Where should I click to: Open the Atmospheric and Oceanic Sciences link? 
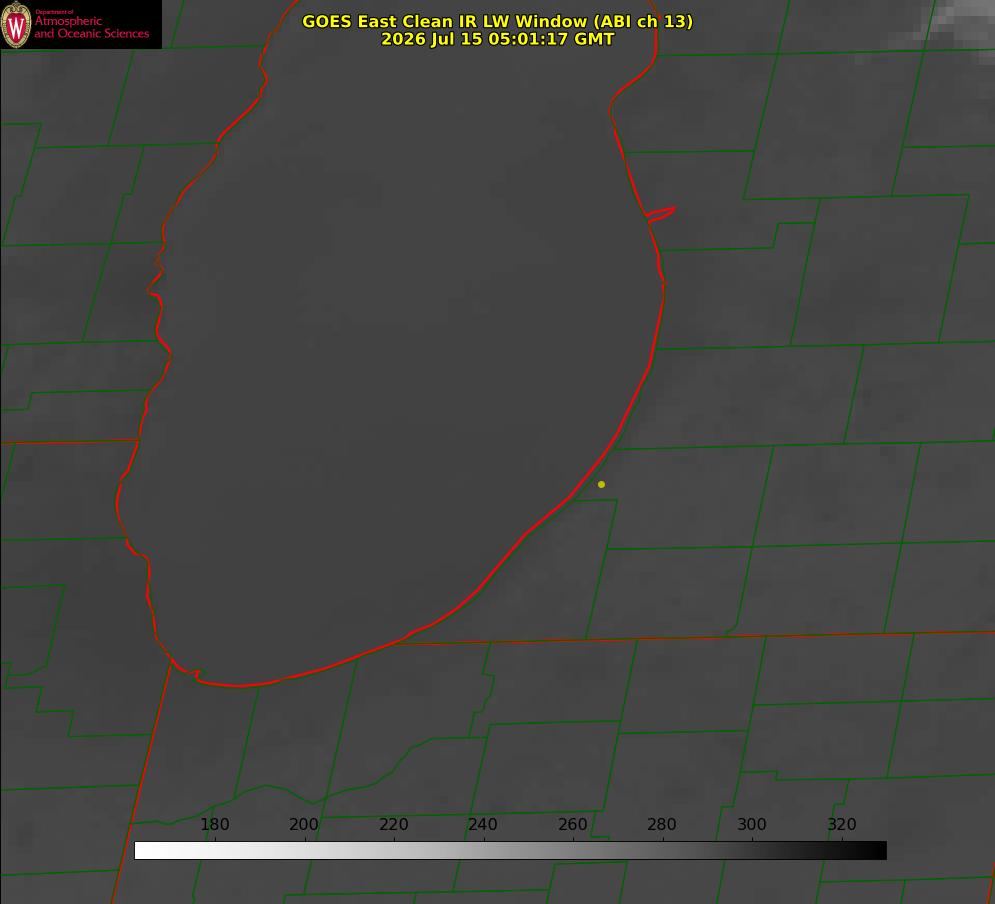click(91, 27)
